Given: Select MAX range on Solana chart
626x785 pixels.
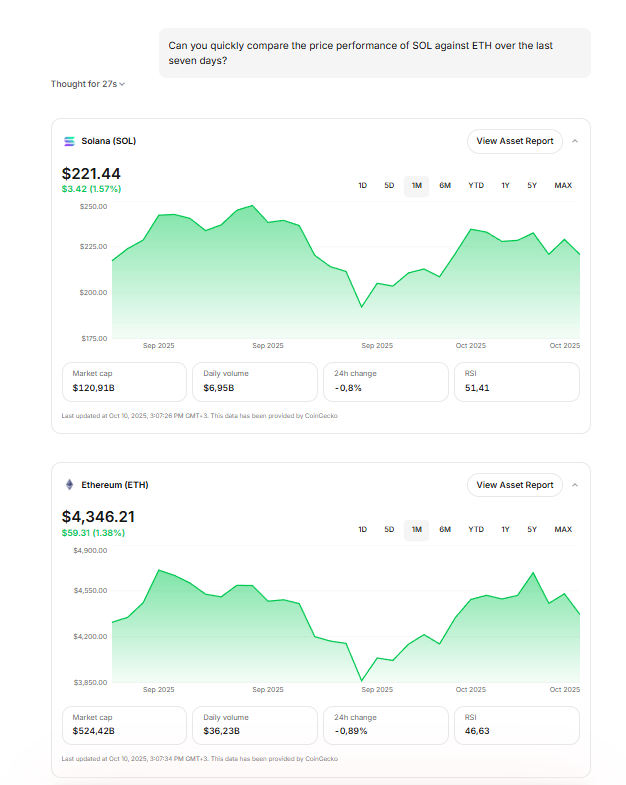Looking at the screenshot, I should pyautogui.click(x=563, y=186).
